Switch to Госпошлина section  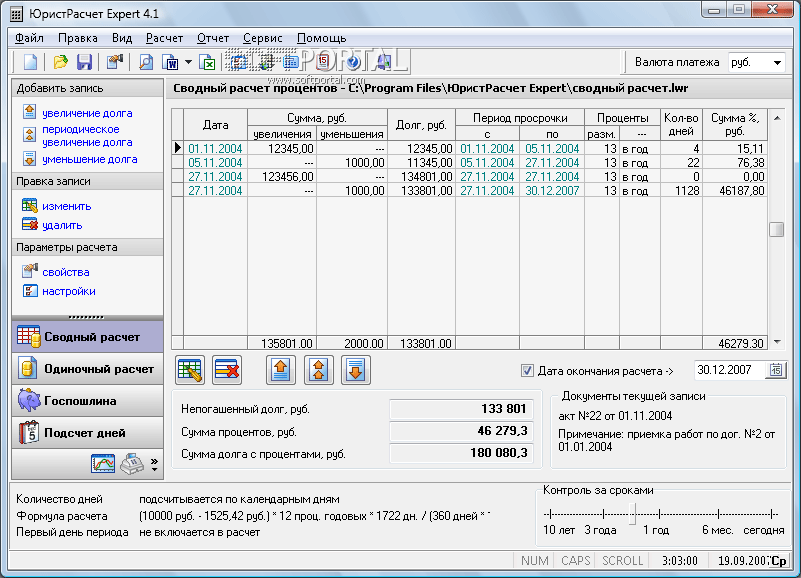87,401
